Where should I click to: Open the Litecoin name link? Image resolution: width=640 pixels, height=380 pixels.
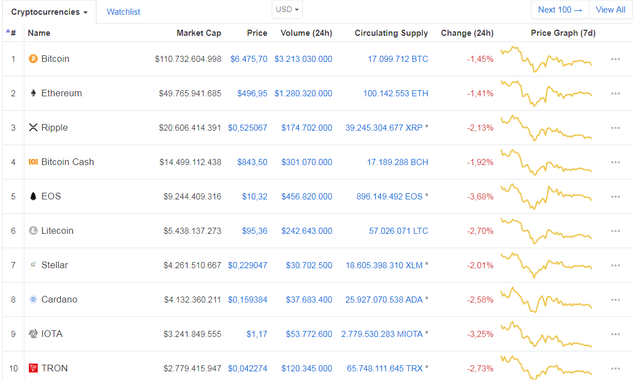click(57, 231)
